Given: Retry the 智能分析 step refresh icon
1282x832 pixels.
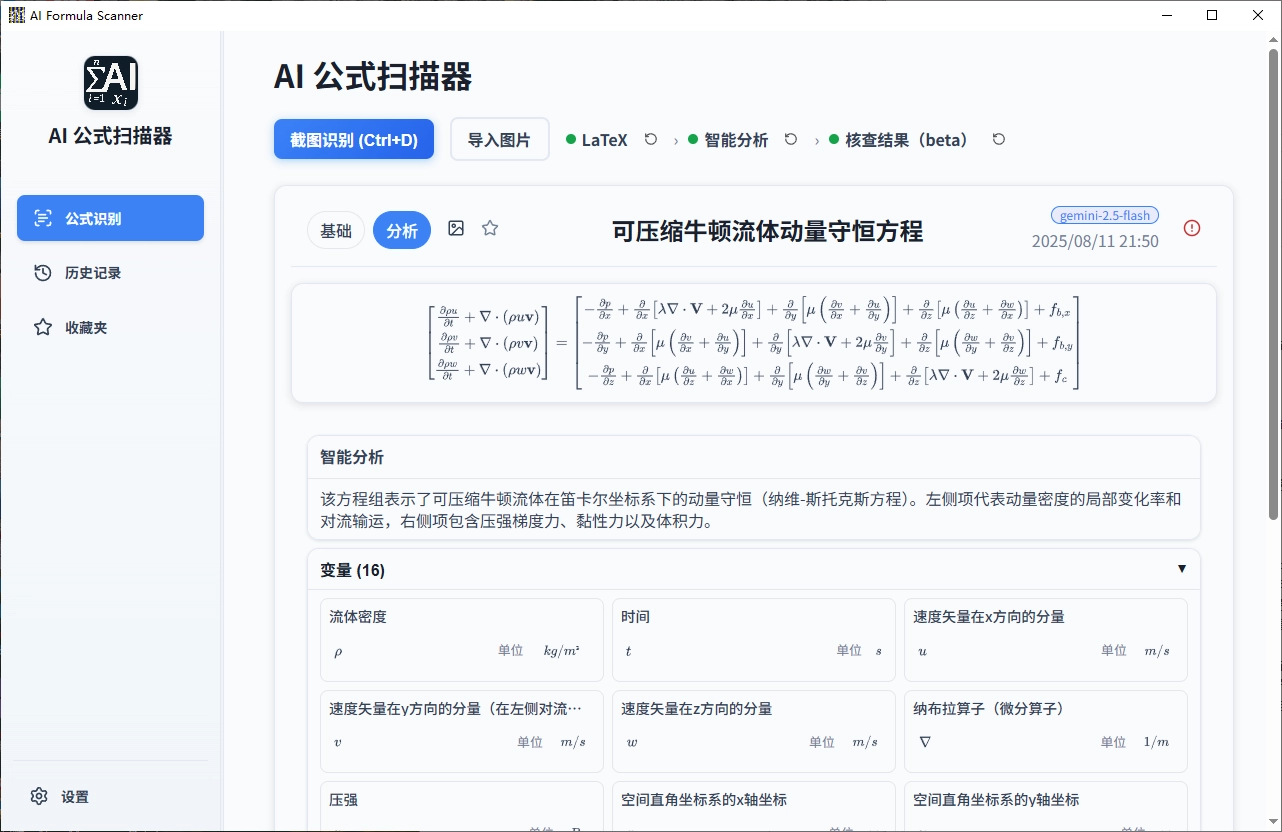Looking at the screenshot, I should click(791, 140).
